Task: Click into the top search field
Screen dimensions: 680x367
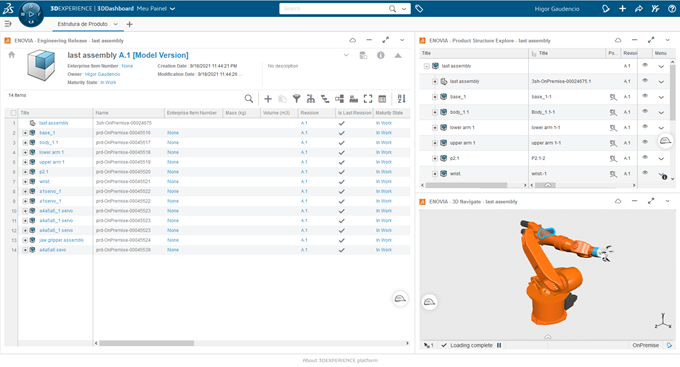Action: click(334, 9)
